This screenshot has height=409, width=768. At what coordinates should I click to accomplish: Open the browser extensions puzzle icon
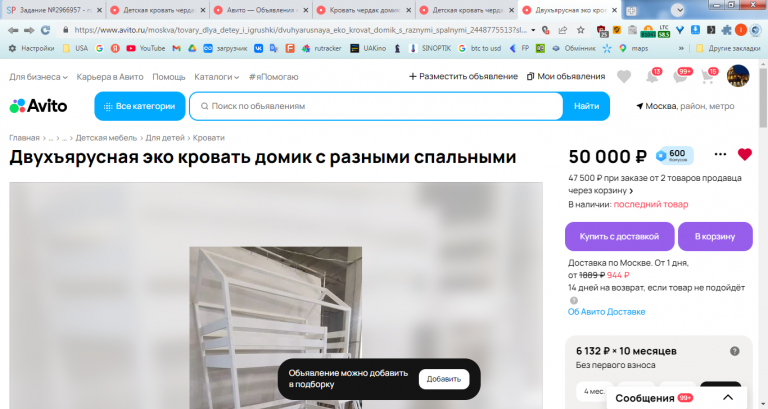[726, 30]
